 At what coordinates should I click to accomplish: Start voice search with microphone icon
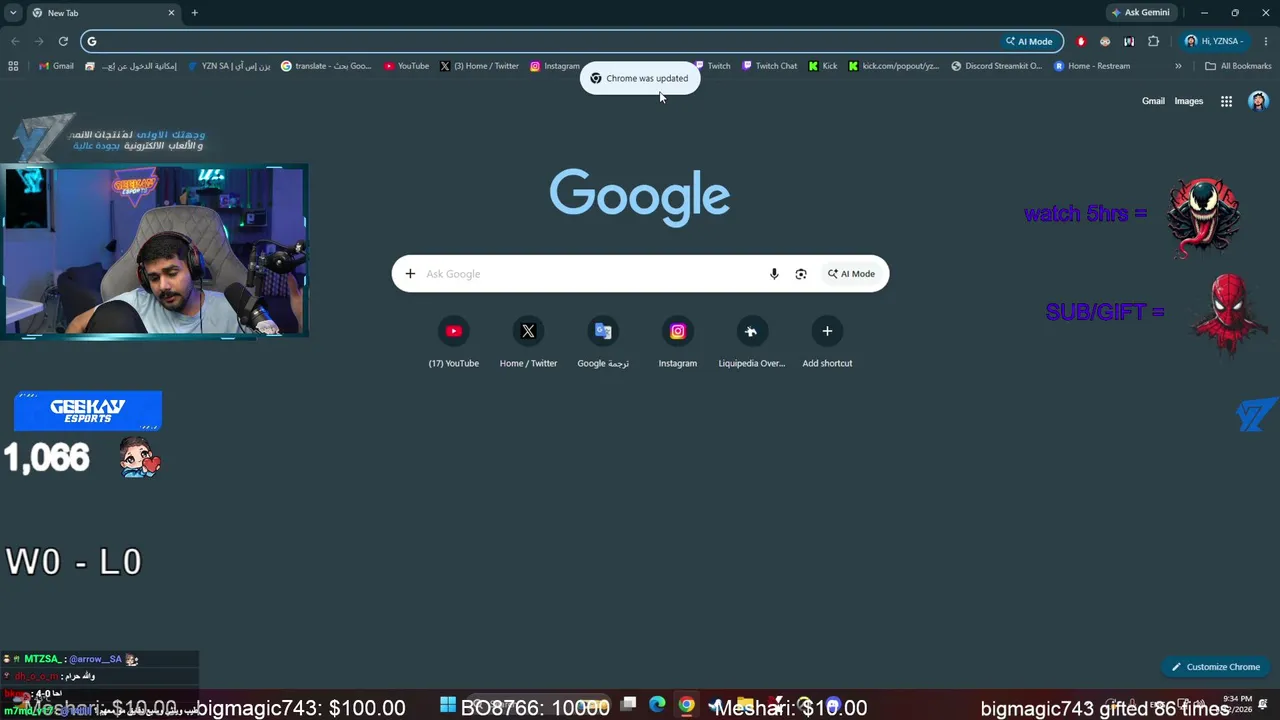click(x=774, y=274)
